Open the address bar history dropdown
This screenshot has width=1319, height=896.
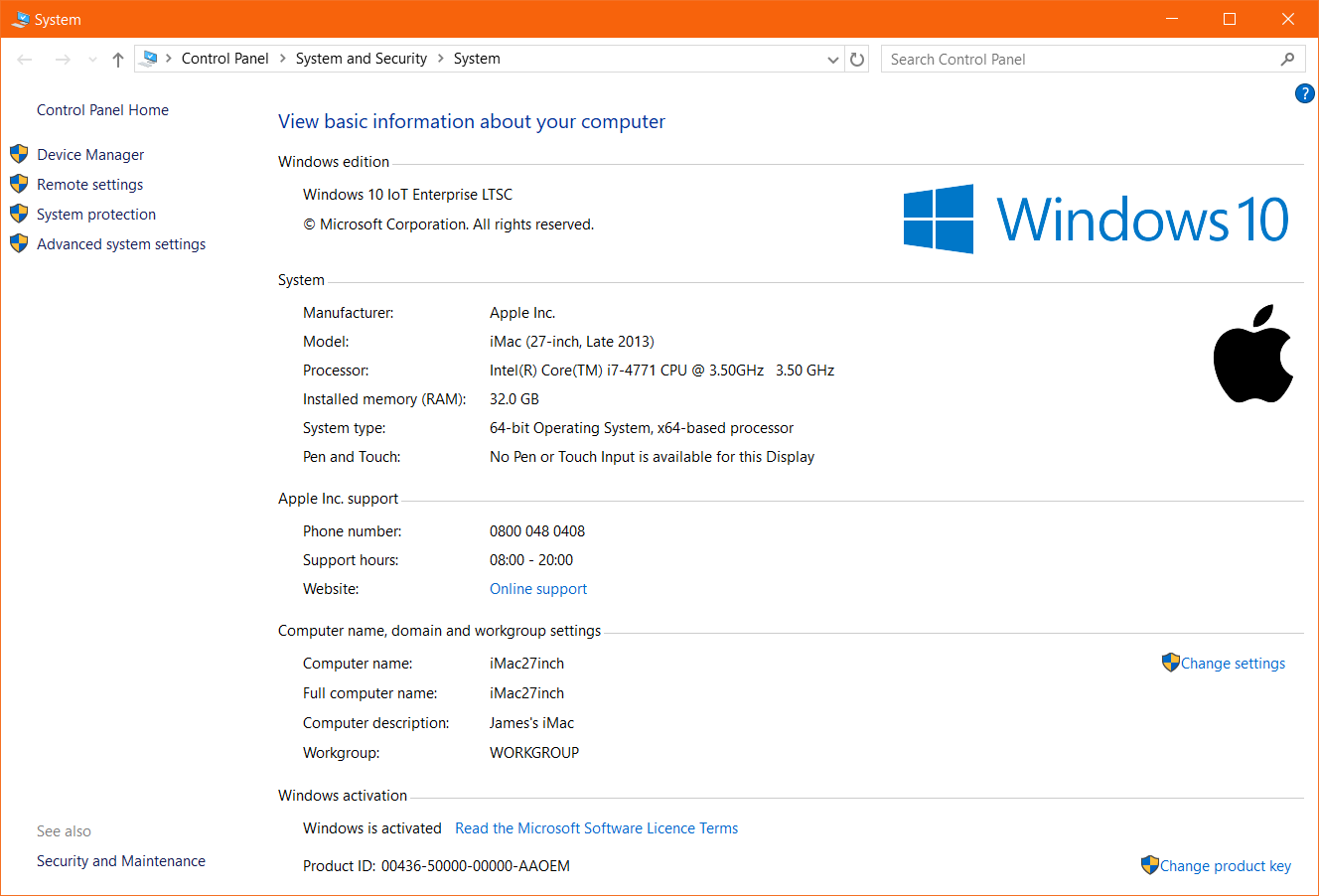[x=833, y=60]
